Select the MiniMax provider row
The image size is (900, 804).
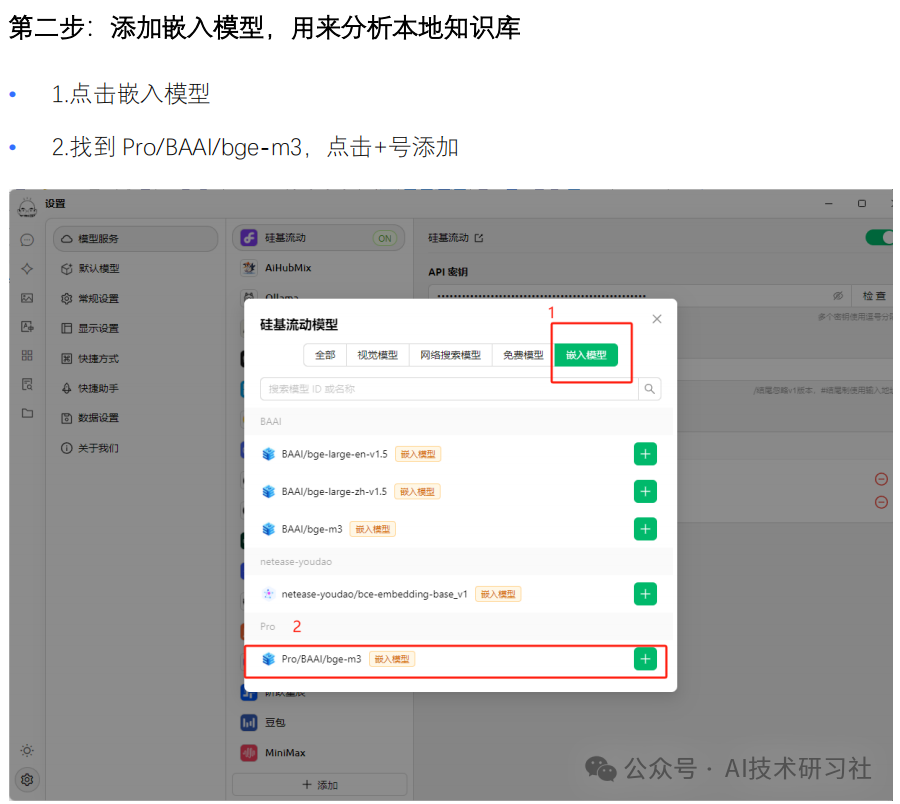tap(319, 752)
